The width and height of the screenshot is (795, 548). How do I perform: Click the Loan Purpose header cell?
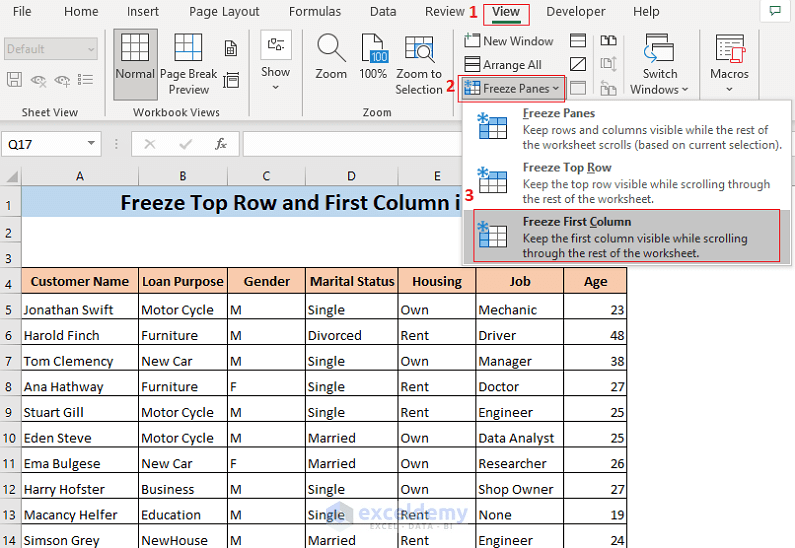pos(183,281)
